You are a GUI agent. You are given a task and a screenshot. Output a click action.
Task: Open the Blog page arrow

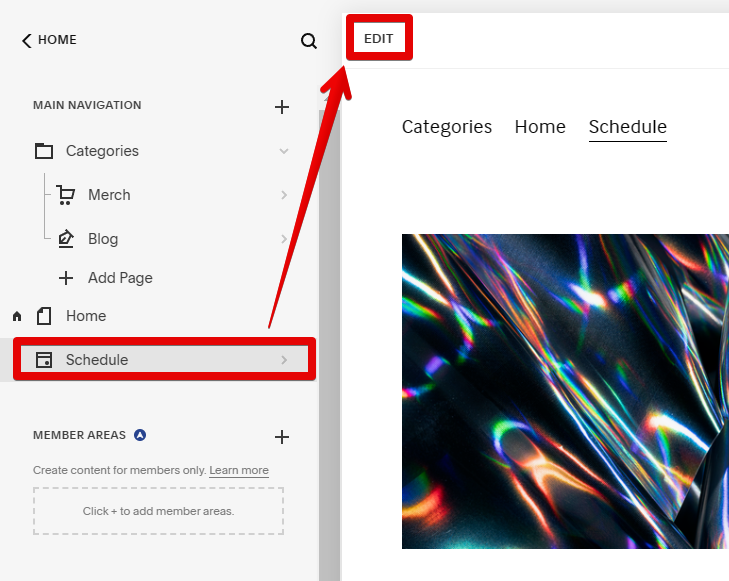click(284, 239)
